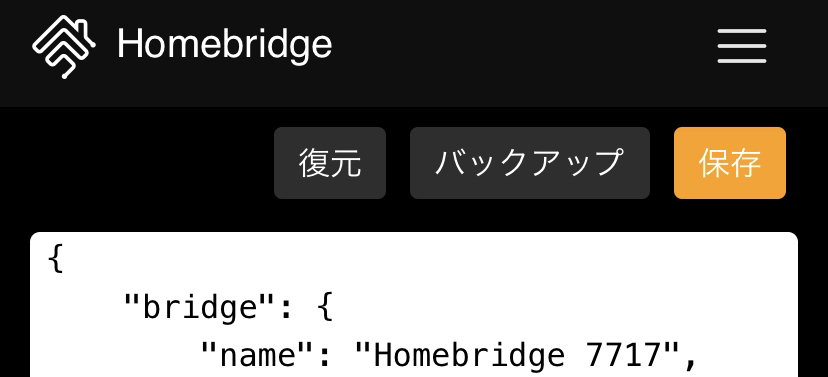Click empty editor space right of "bridge": {
The width and height of the screenshot is (828, 377).
[x=560, y=307]
